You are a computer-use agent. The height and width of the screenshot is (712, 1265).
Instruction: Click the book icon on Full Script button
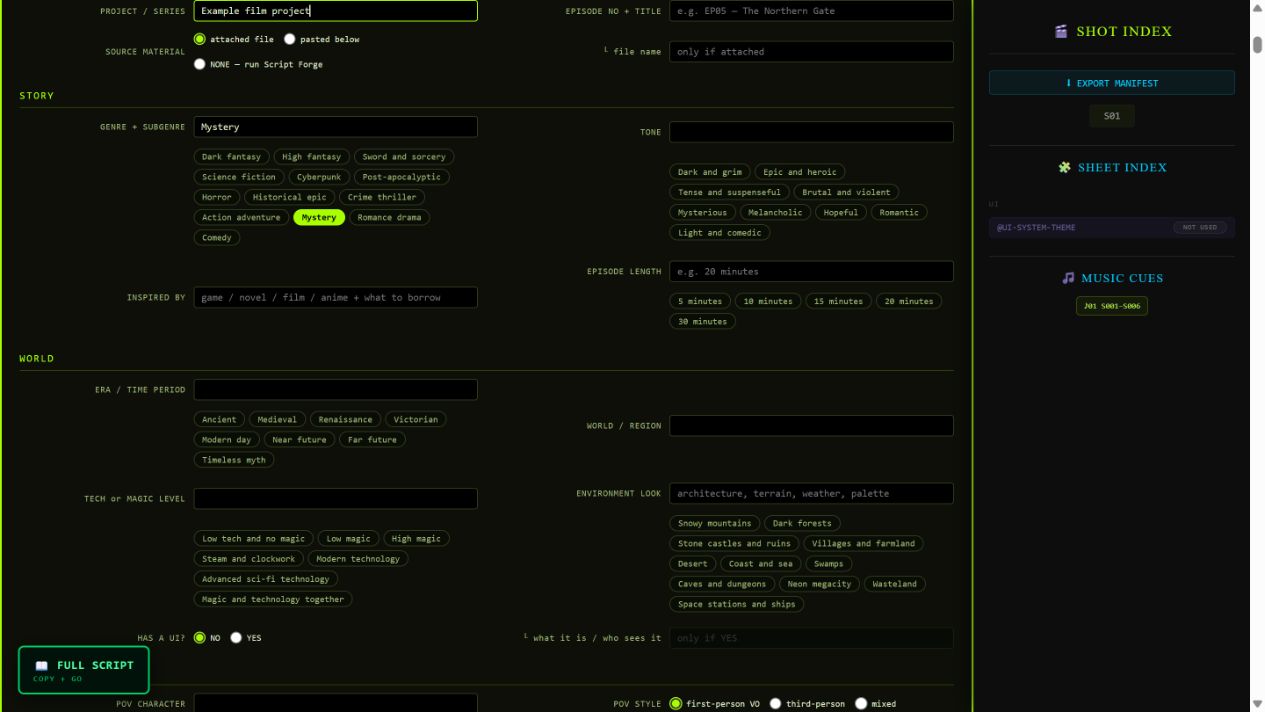[42, 665]
